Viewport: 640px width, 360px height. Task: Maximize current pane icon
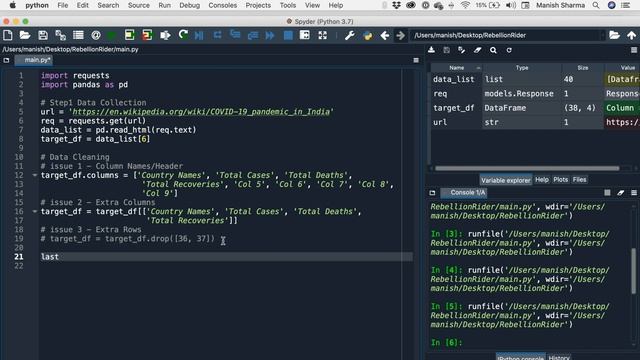(304, 36)
